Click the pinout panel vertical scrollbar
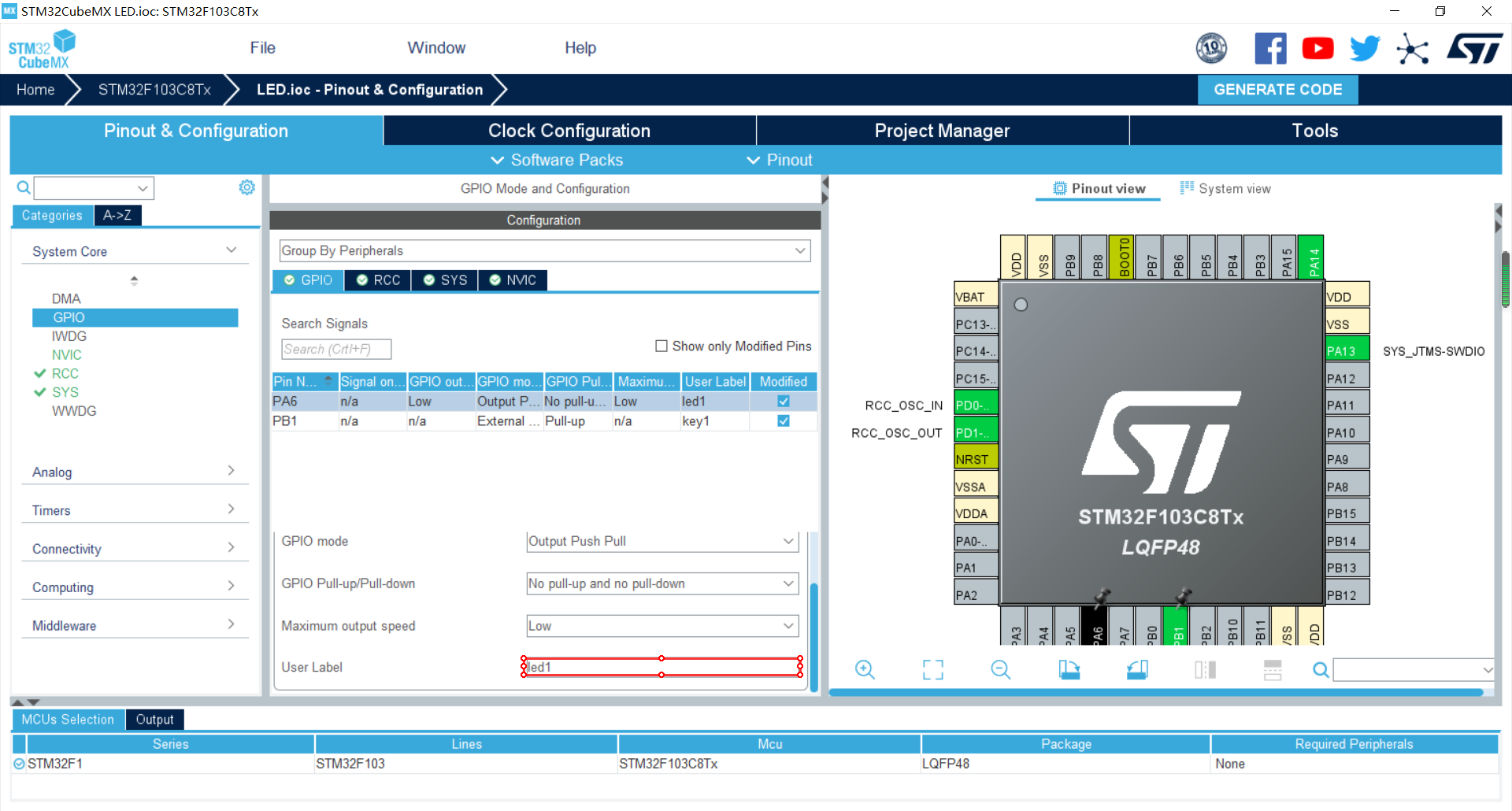Image resolution: width=1512 pixels, height=811 pixels. point(1505,280)
